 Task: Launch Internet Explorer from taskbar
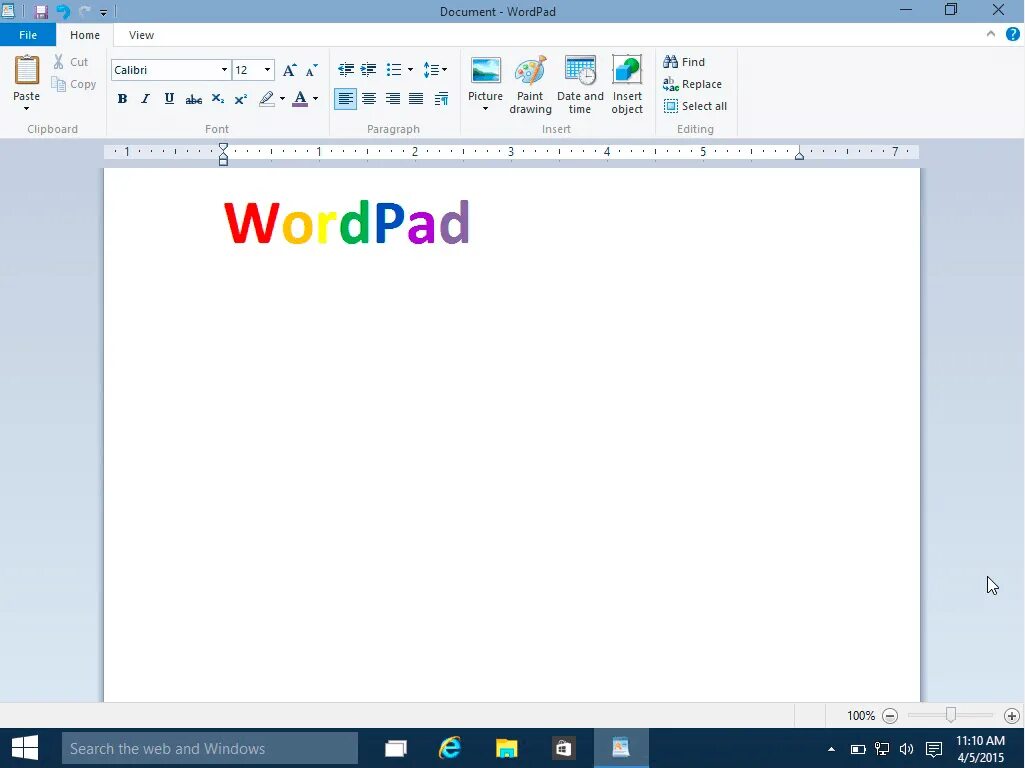[450, 748]
